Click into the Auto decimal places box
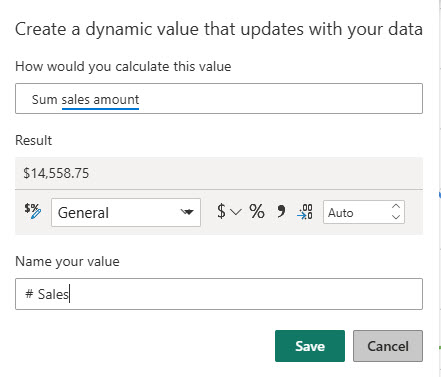Viewport: 441px width, 377px height. tap(356, 212)
